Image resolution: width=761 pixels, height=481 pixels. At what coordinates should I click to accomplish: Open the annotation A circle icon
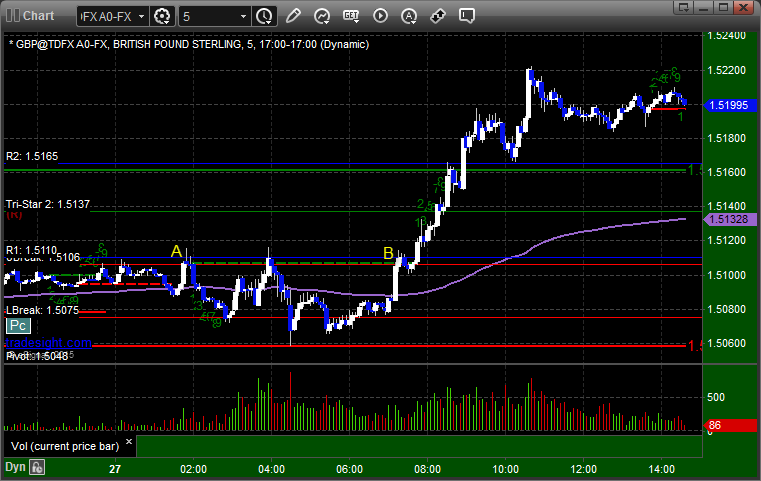coord(409,16)
